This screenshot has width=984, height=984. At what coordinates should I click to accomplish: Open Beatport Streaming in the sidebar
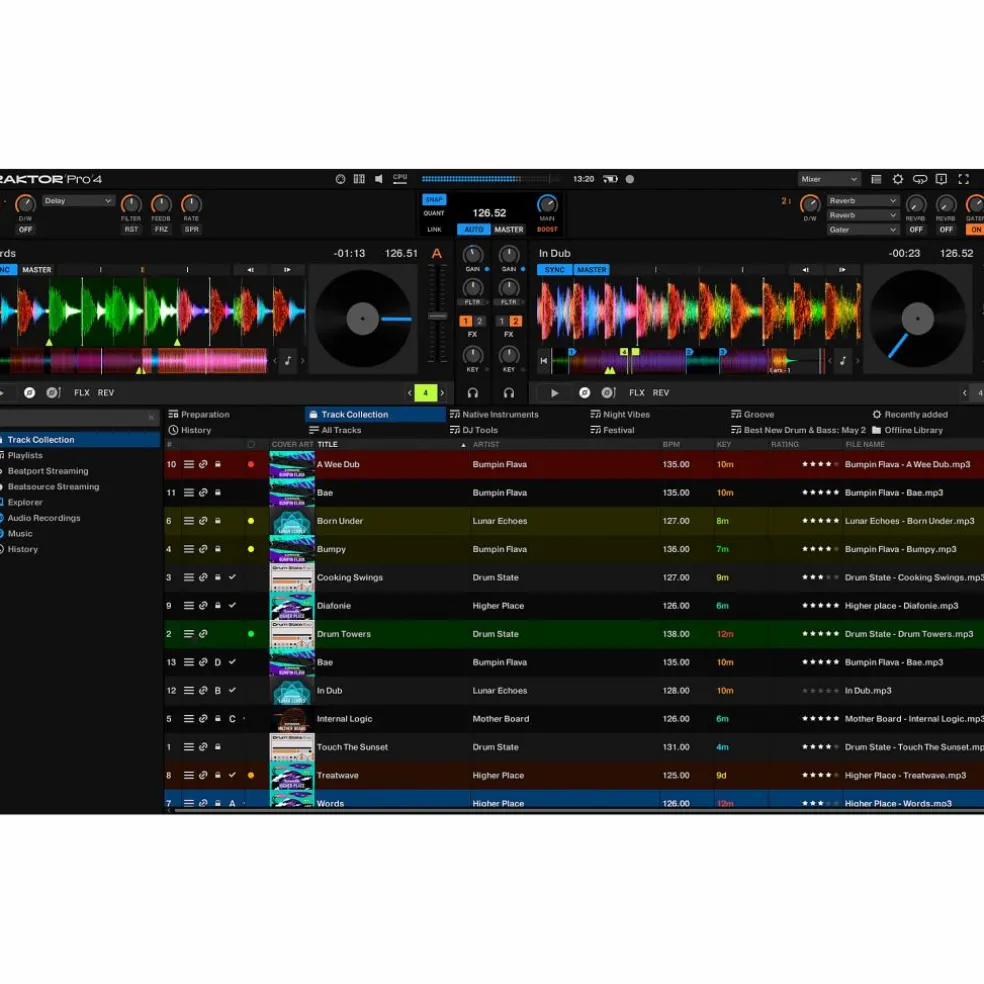[x=48, y=471]
